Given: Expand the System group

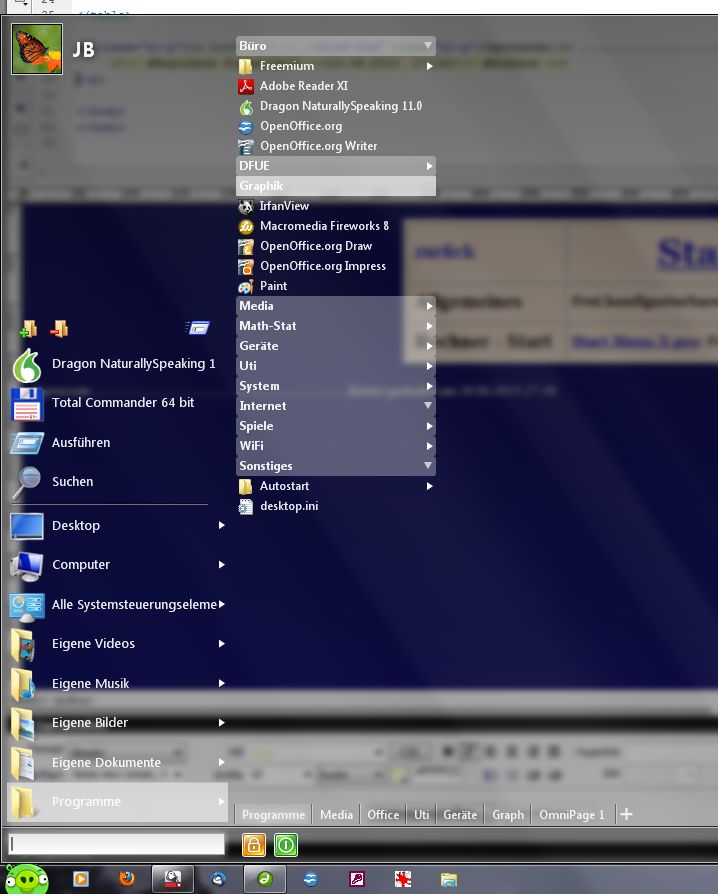Looking at the screenshot, I should [x=336, y=386].
